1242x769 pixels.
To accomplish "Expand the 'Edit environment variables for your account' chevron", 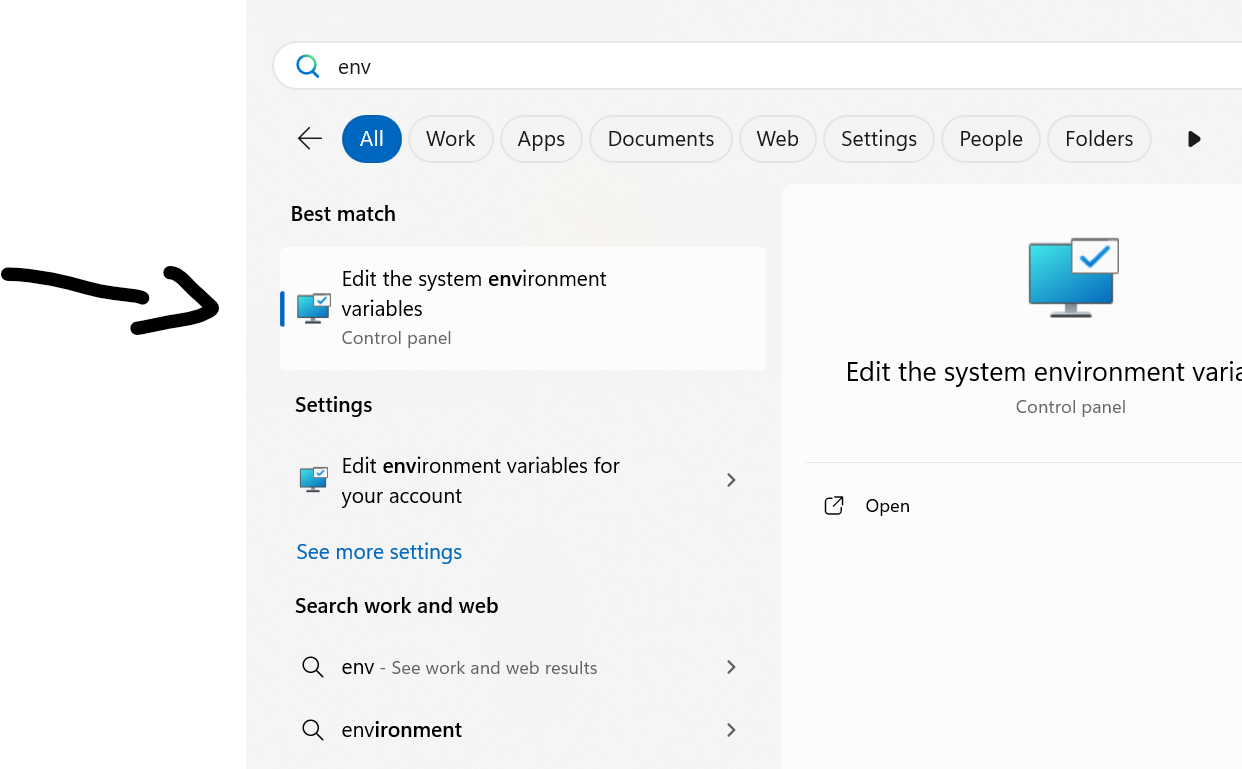I will click(731, 480).
